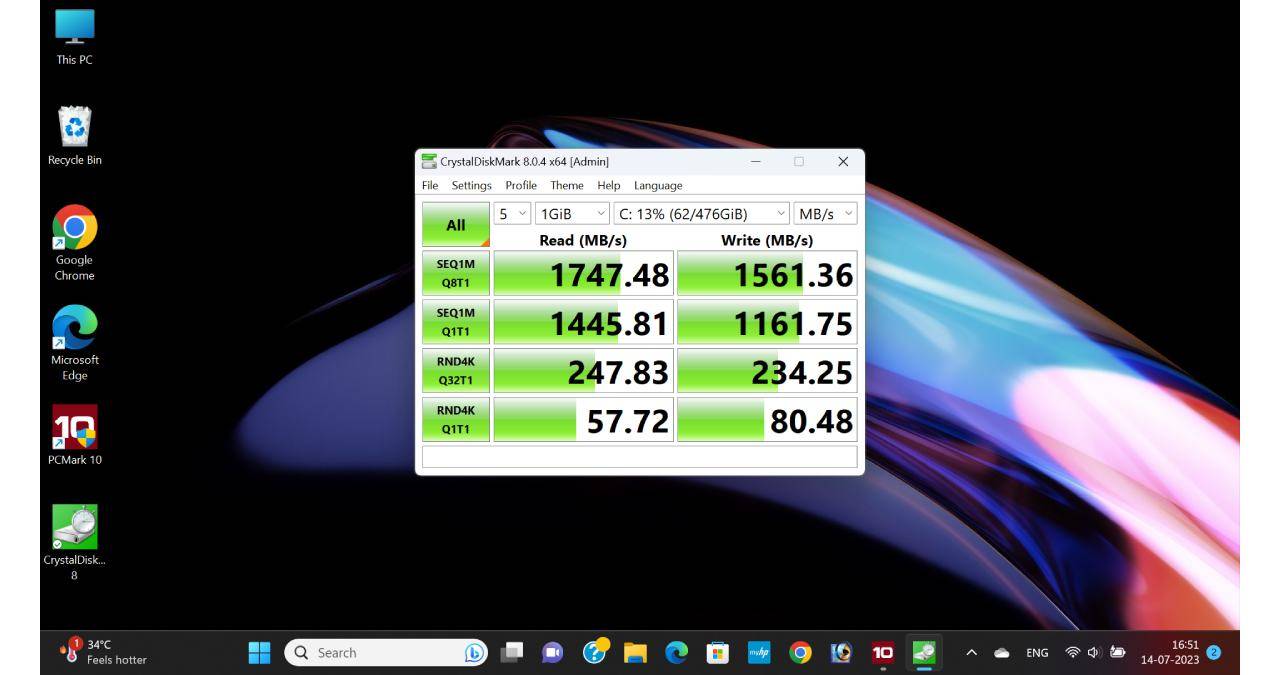This screenshot has width=1280, height=675.
Task: Click the Windows Start button
Action: pos(260,653)
